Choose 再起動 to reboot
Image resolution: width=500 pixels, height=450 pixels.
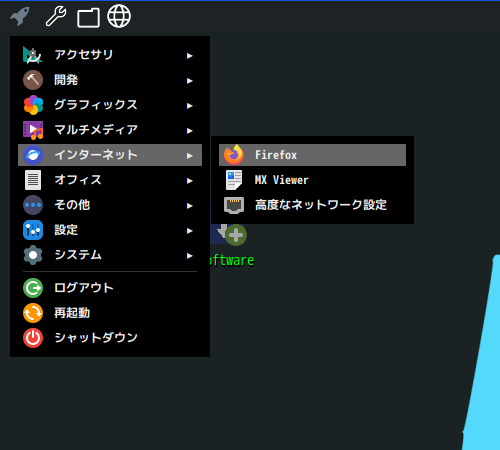(x=110, y=313)
